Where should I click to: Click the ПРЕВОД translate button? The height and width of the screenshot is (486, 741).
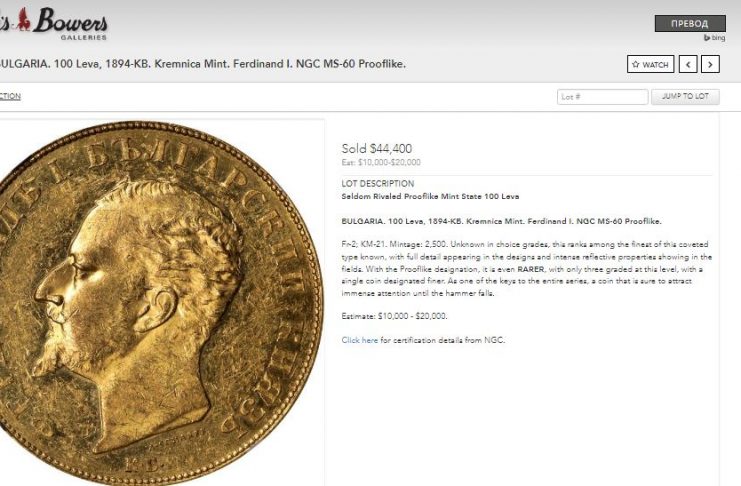(690, 24)
